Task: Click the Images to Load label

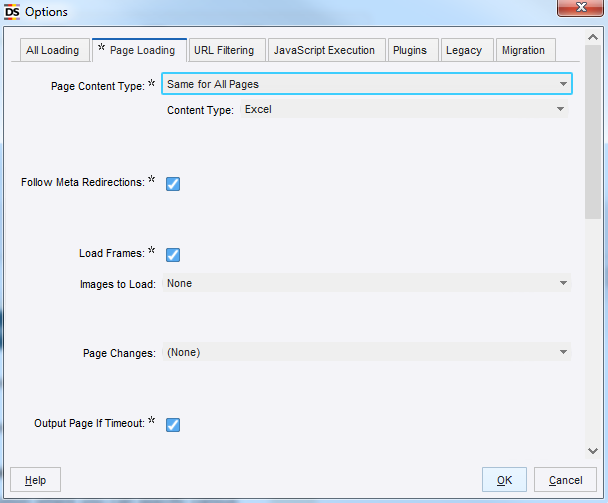Action: pyautogui.click(x=118, y=284)
